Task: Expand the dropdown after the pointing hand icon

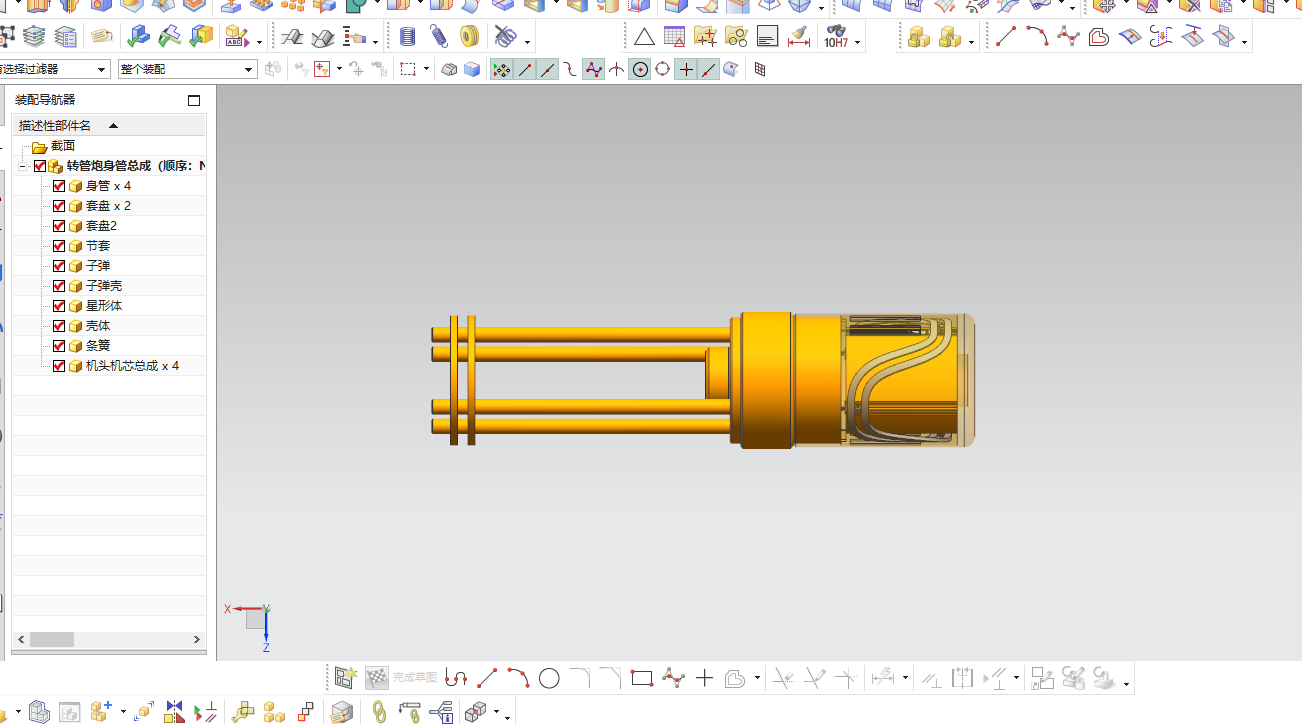Action: click(x=376, y=43)
